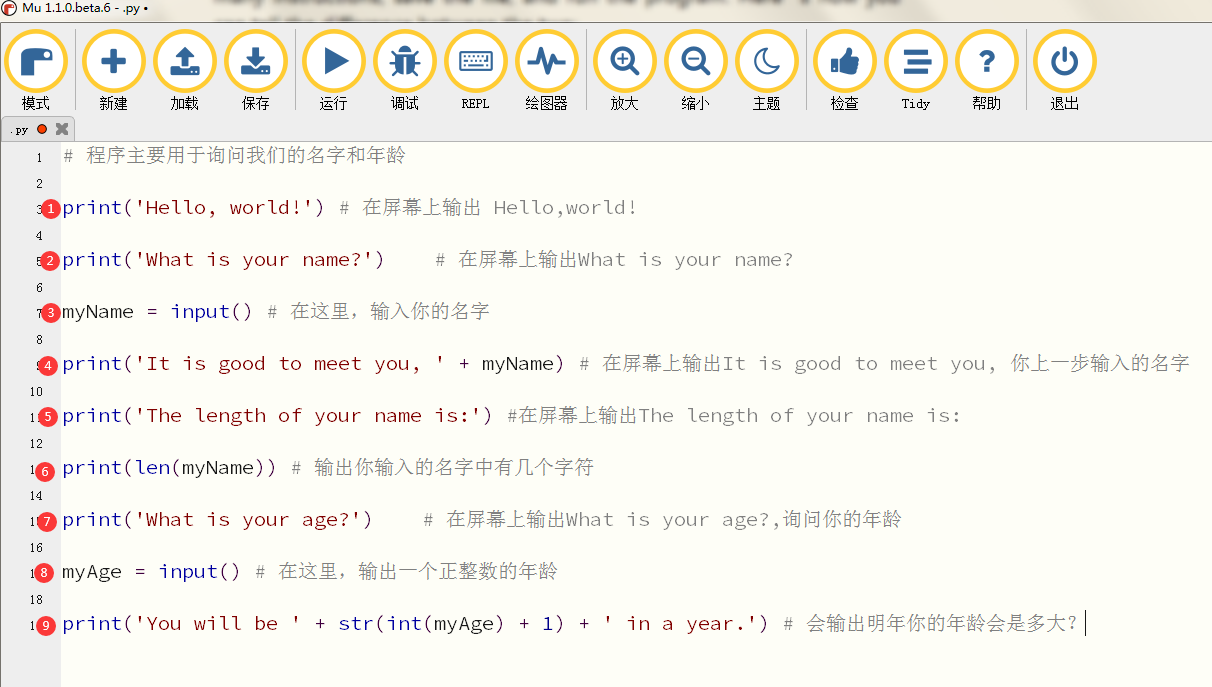Screen dimensions: 1212x687
Task: Run the program with 运行
Action: [x=334, y=62]
